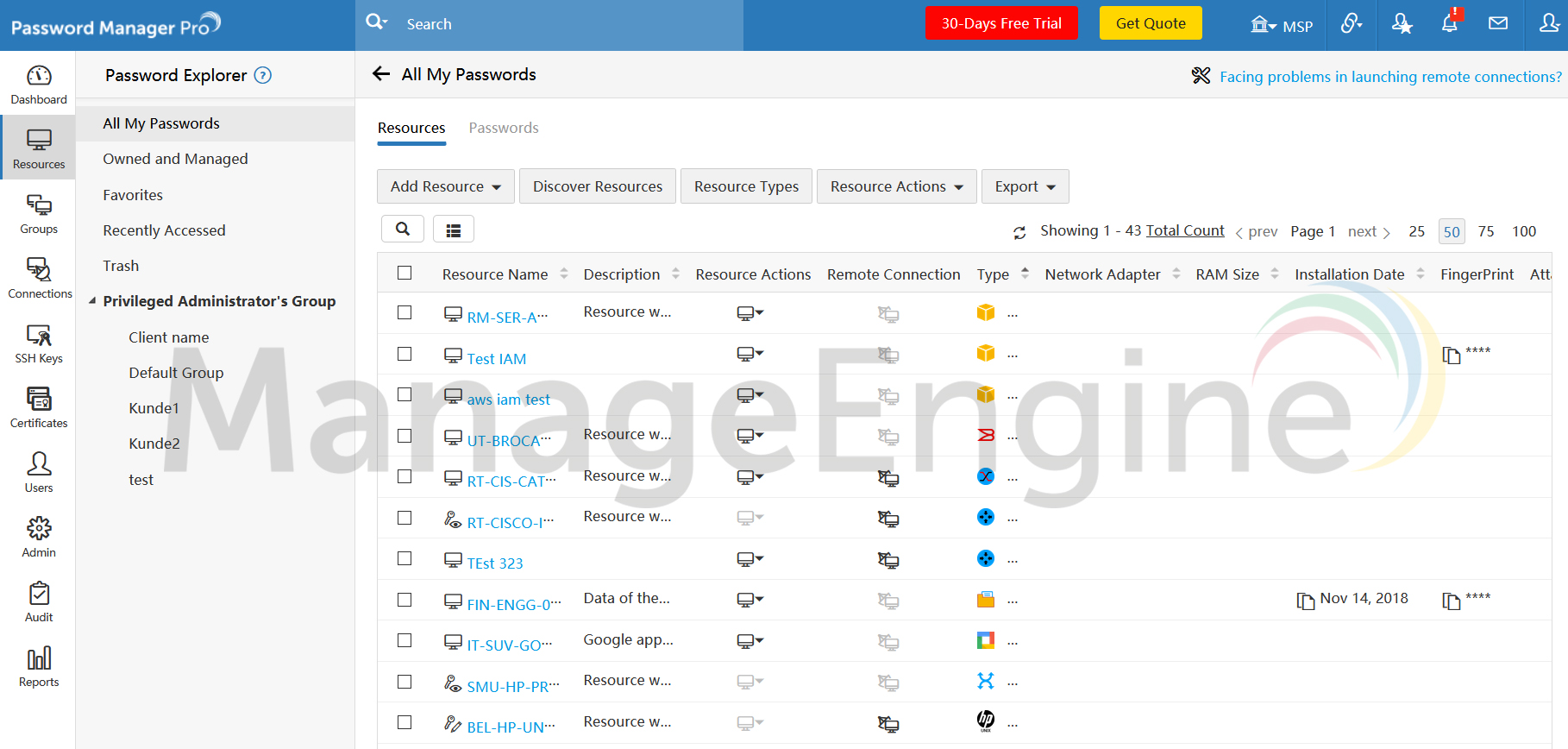Click the favorite user star icon in header

(x=1402, y=23)
